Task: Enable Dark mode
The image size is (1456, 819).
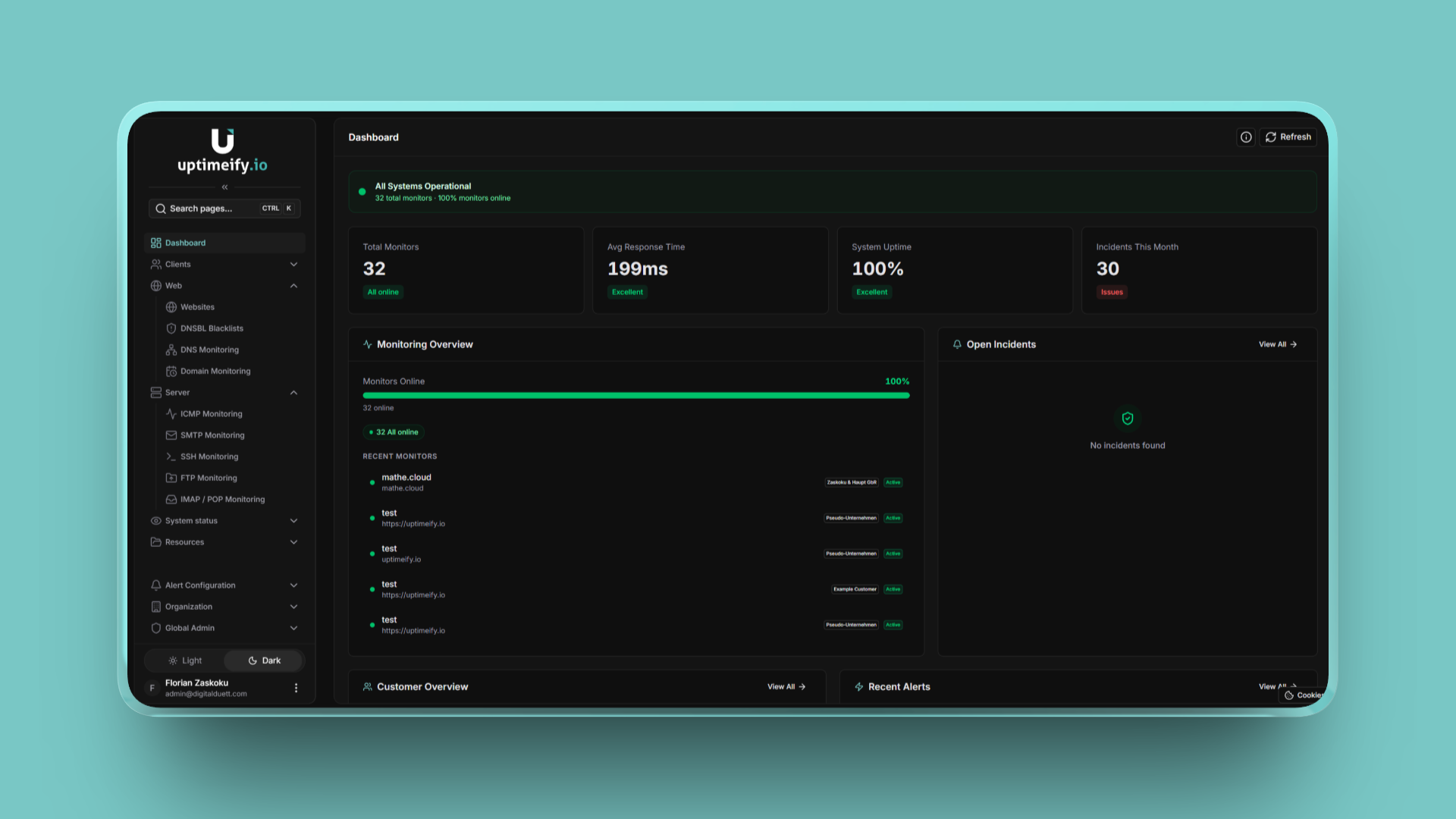Action: pos(263,660)
